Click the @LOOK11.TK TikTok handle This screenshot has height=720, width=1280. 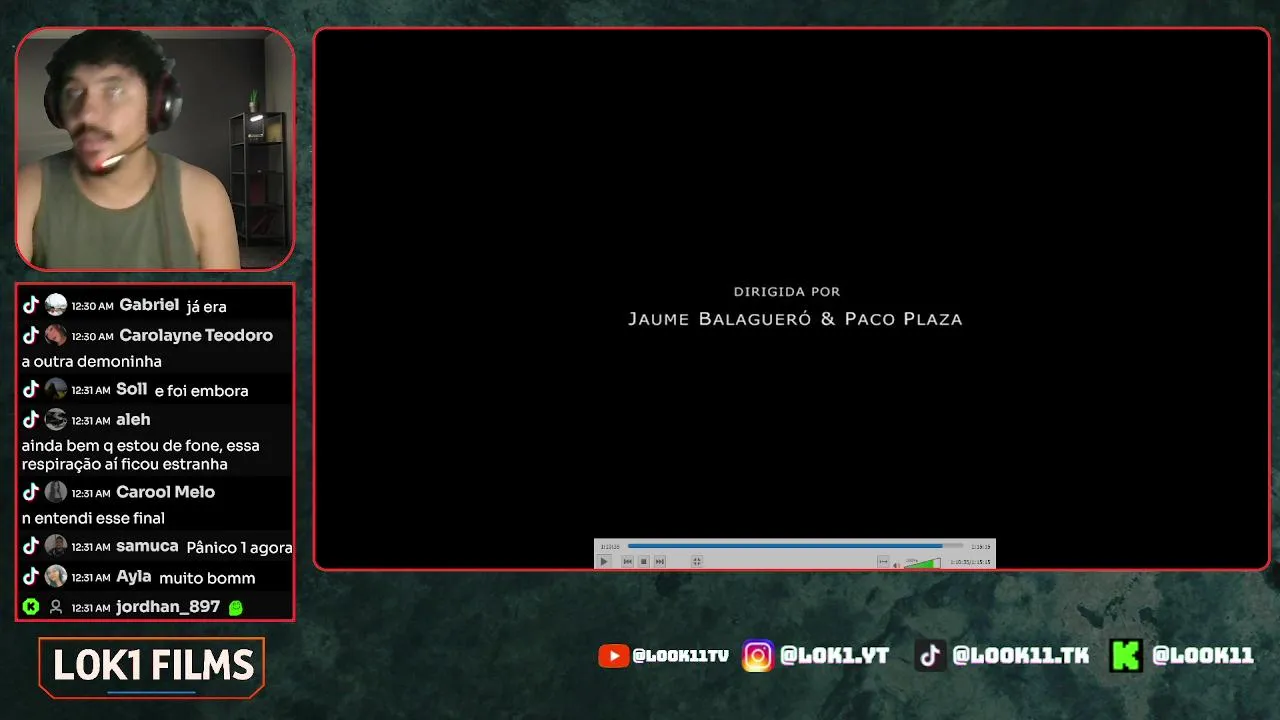(x=1020, y=656)
